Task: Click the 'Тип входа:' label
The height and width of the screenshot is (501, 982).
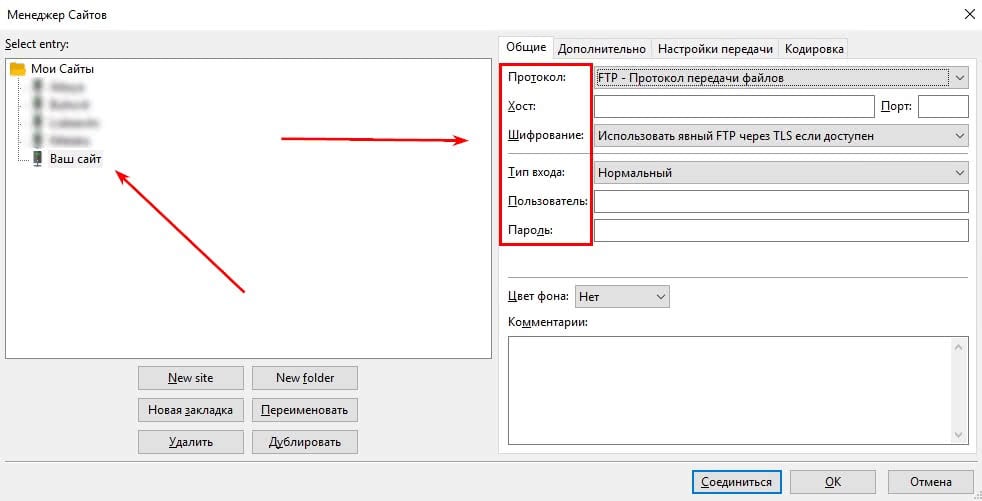Action: 536,172
